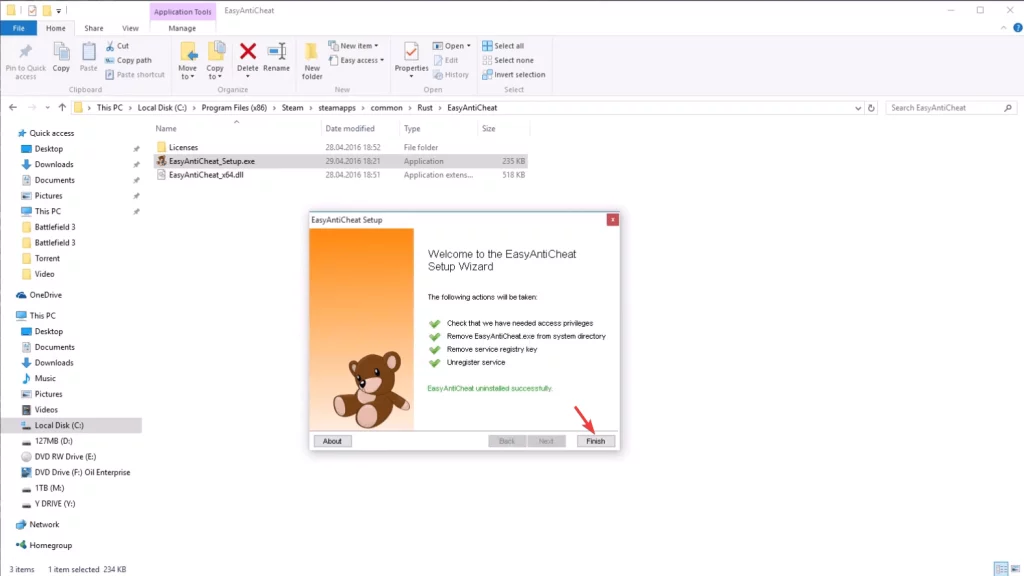
Task: Create a New folder from the ribbon
Action: pos(312,60)
